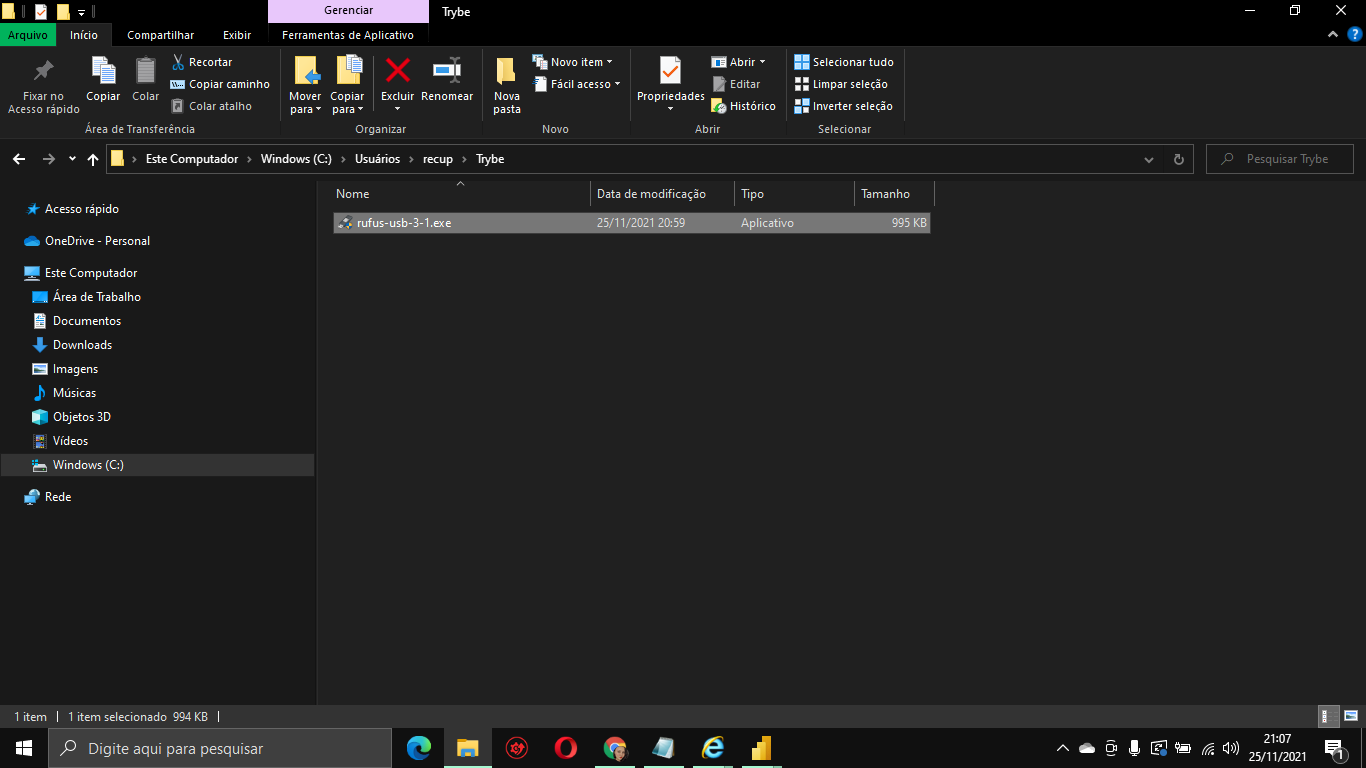Create a folder with Nova pasta
This screenshot has height=768, width=1366.
(507, 86)
